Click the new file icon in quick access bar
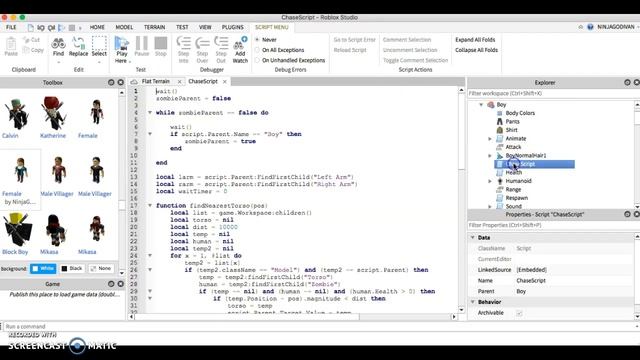The image size is (640, 360). point(31,27)
